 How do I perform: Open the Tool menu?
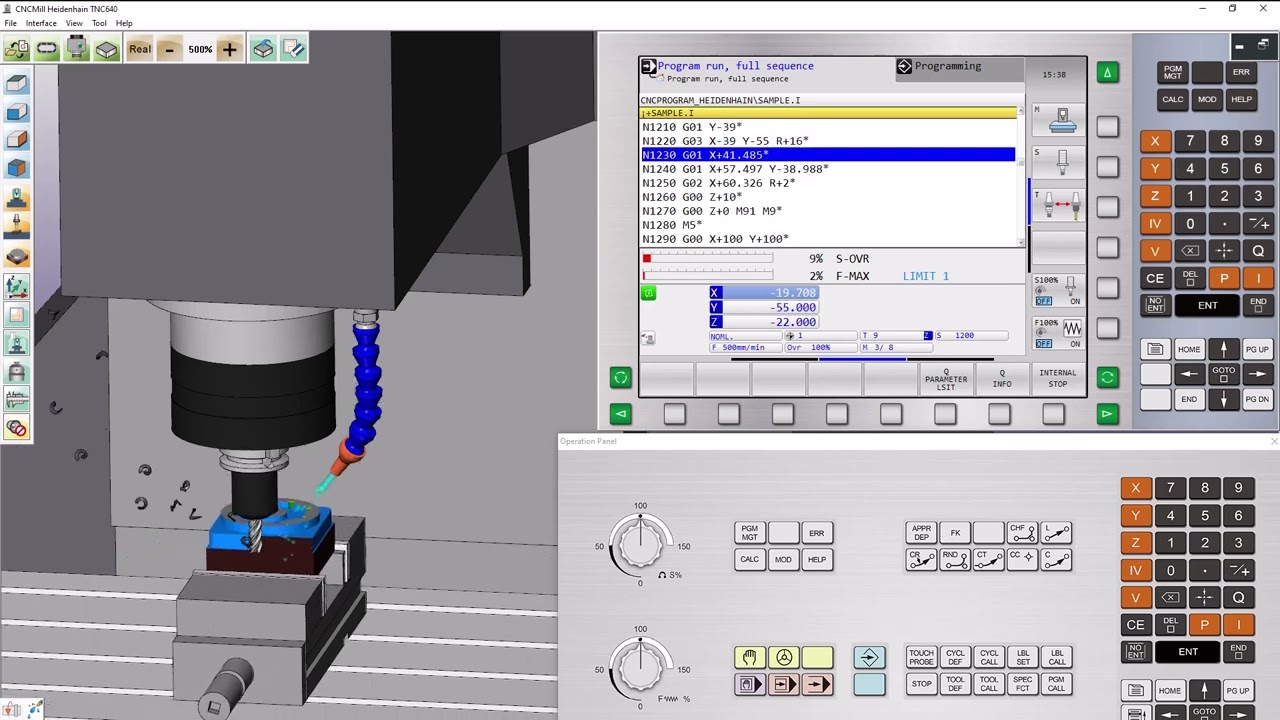click(99, 23)
